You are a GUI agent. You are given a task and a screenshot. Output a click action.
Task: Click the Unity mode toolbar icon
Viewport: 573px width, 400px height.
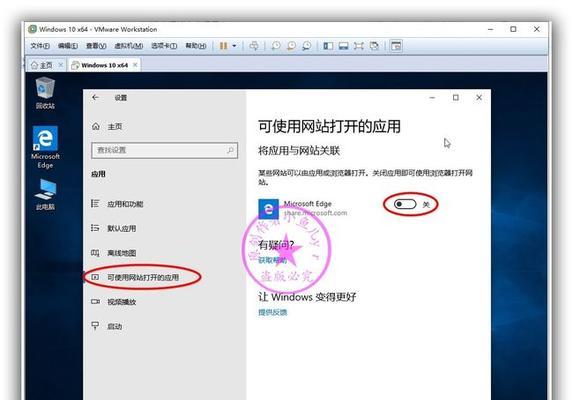coord(374,46)
